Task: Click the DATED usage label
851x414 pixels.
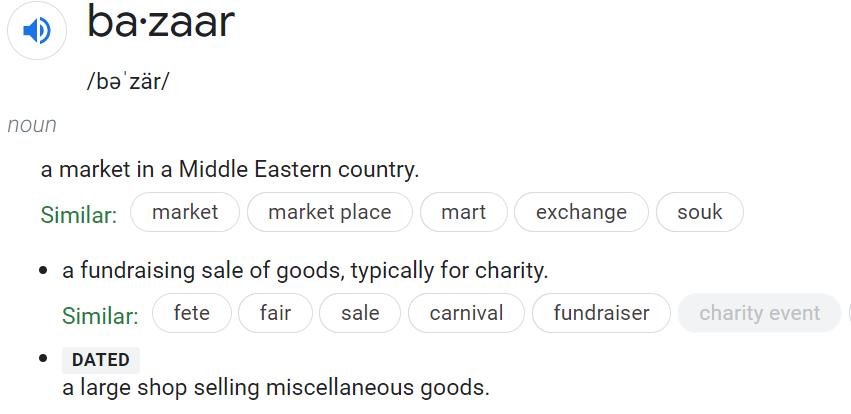Action: point(101,360)
